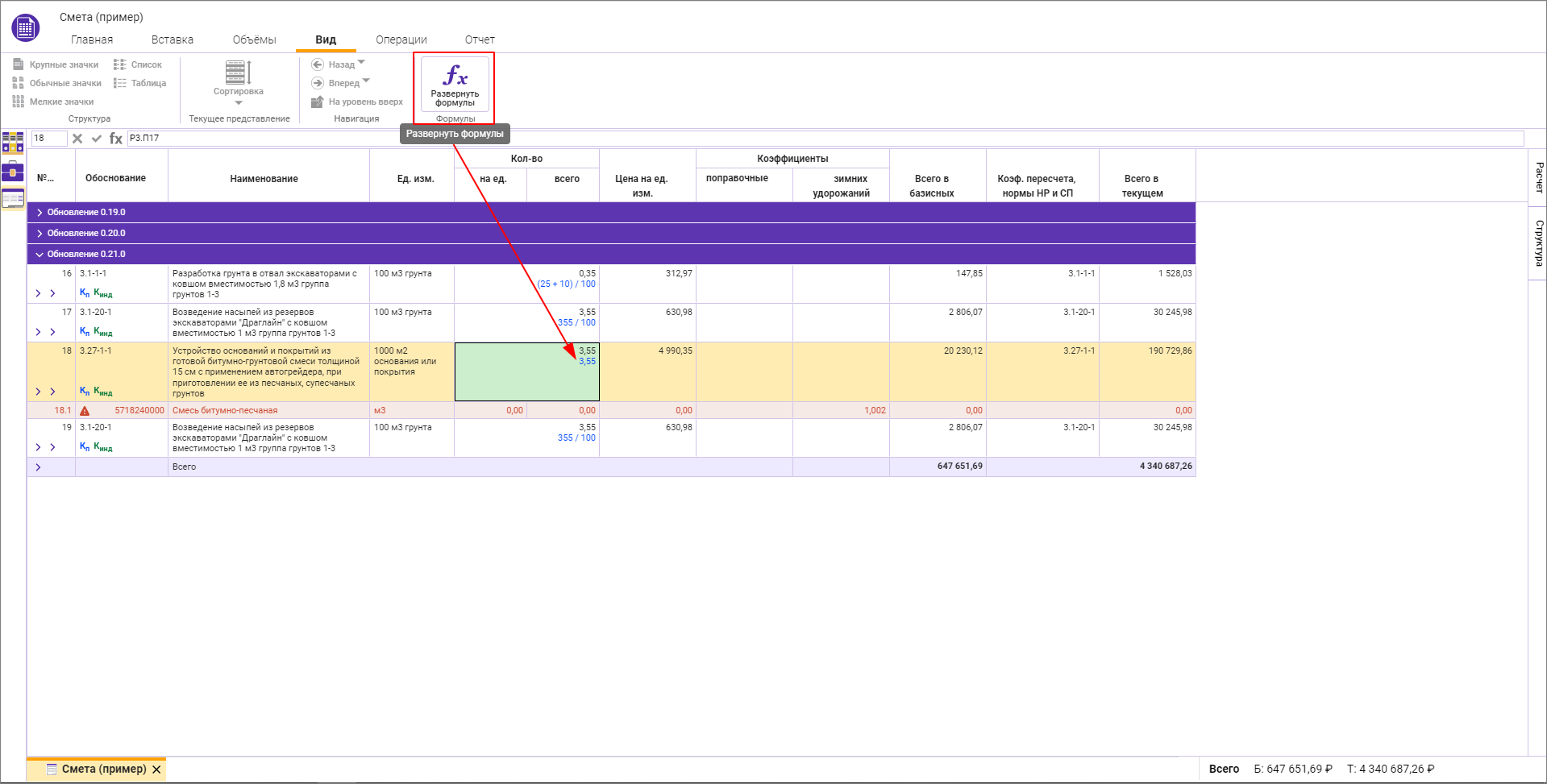Open the Отчет ribbon tab
1547x784 pixels.
pos(480,39)
